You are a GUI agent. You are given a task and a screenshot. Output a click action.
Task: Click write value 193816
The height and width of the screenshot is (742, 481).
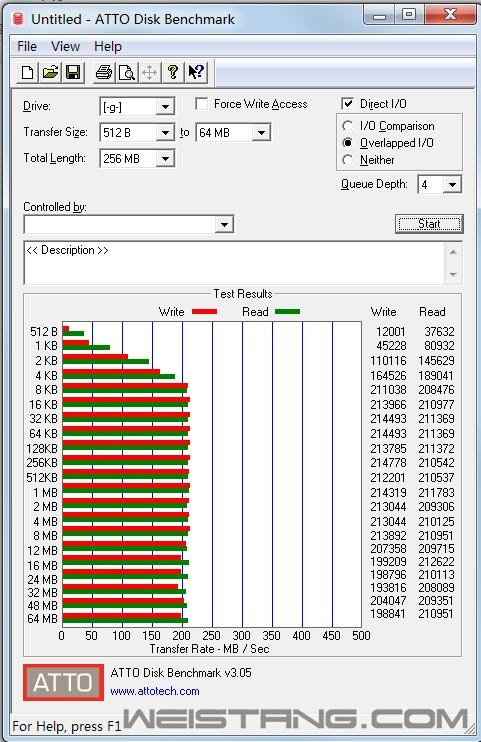(x=388, y=588)
